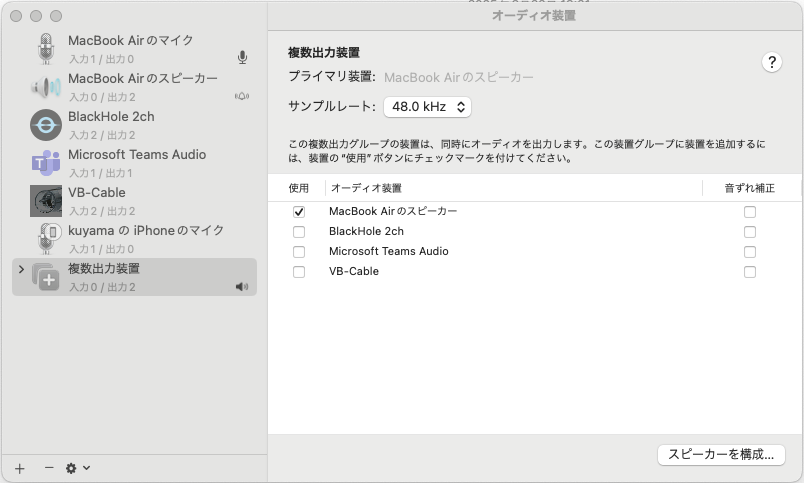Open help with the question mark button
Screen dimensions: 804x483
pyautogui.click(x=772, y=62)
